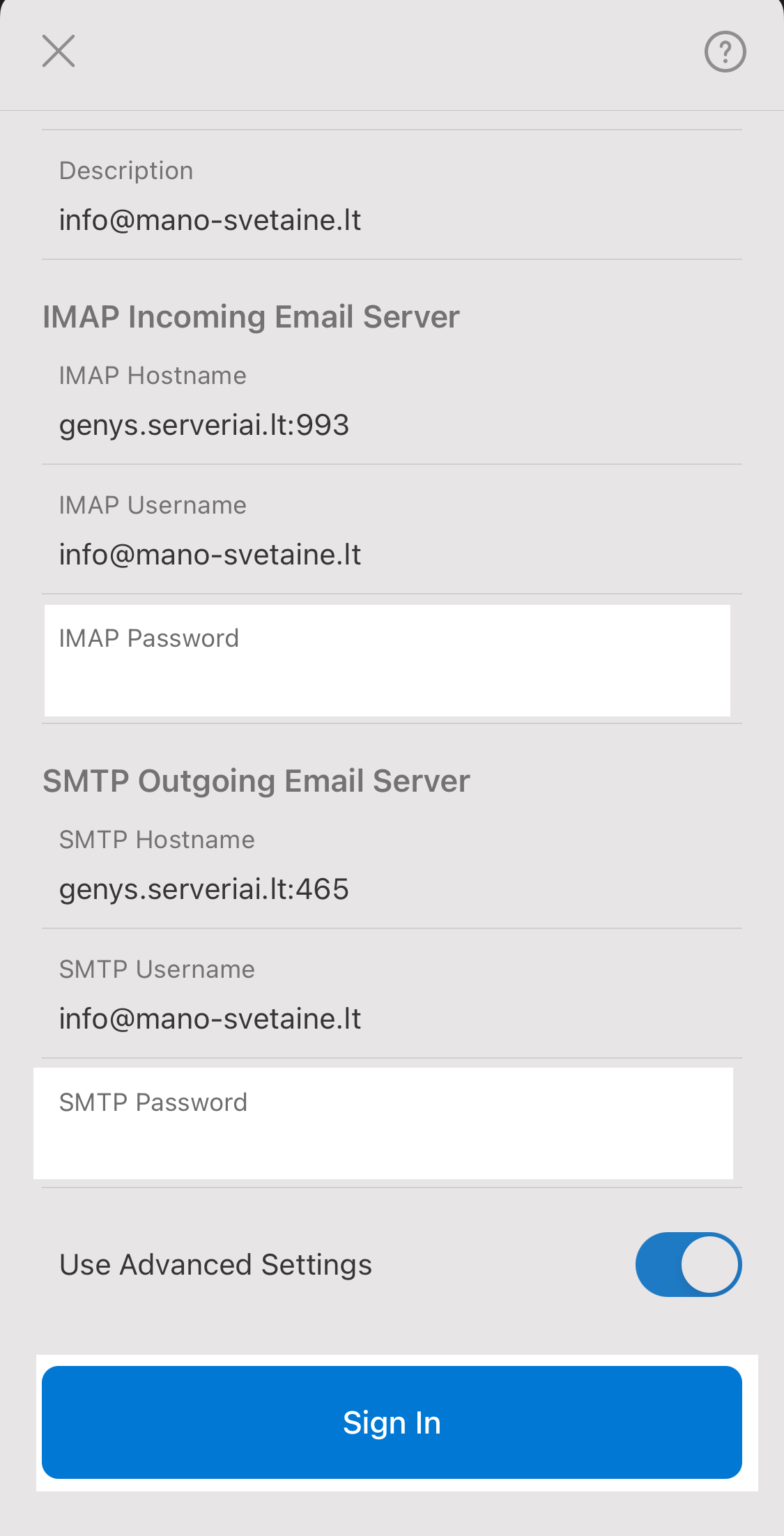Tap the Description field label

pos(126,171)
